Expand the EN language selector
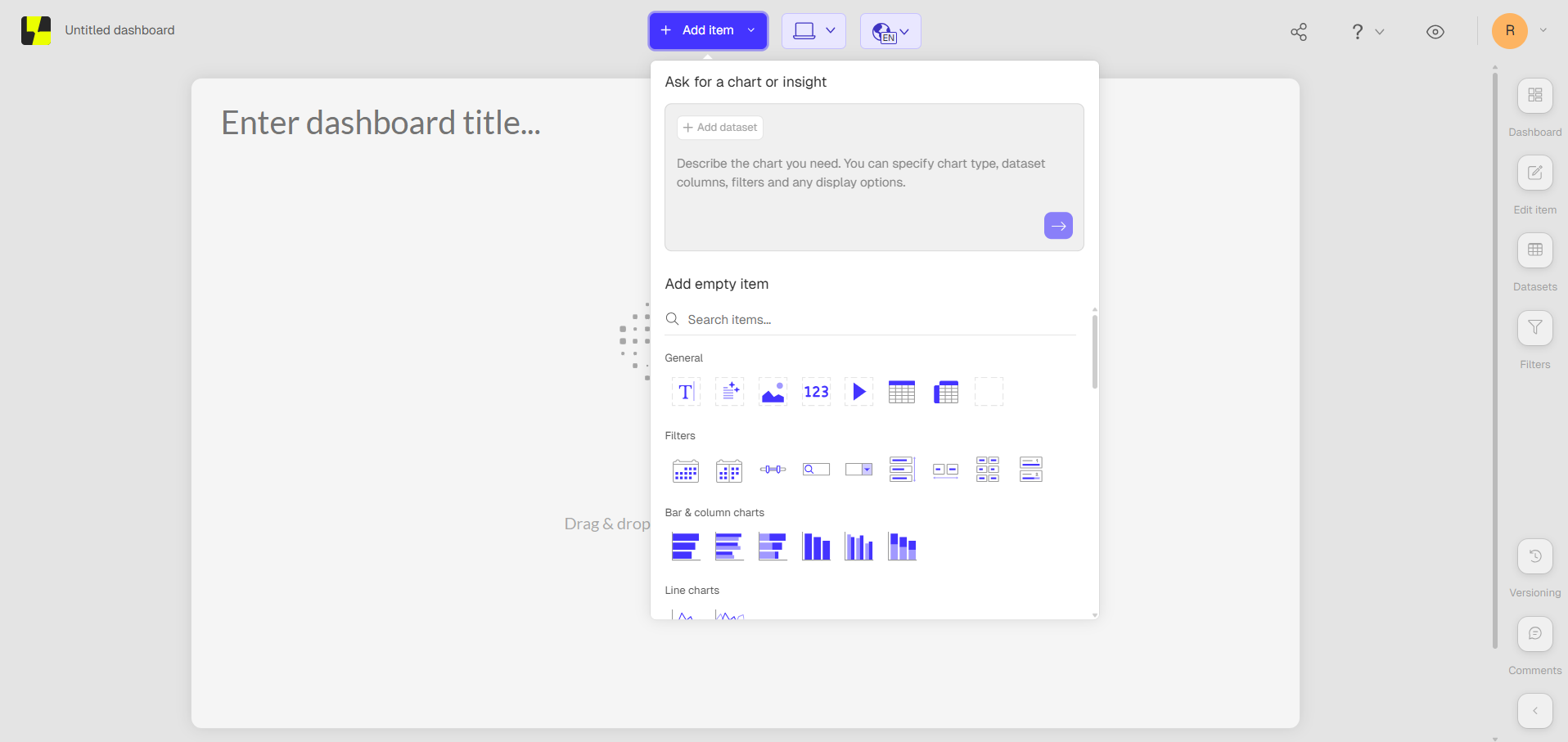 (890, 32)
